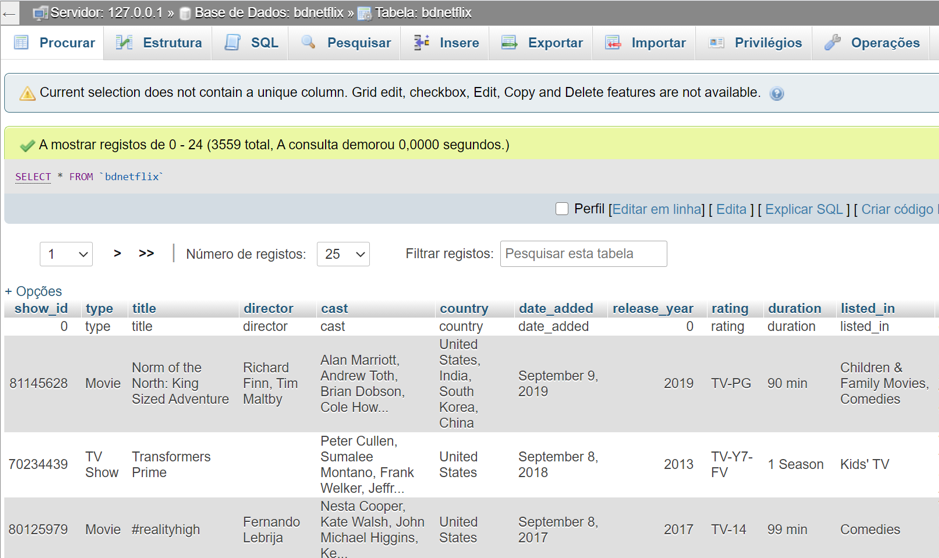Viewport: 939px width, 558px height.
Task: Click the Procurar tab icon
Action: coord(21,43)
